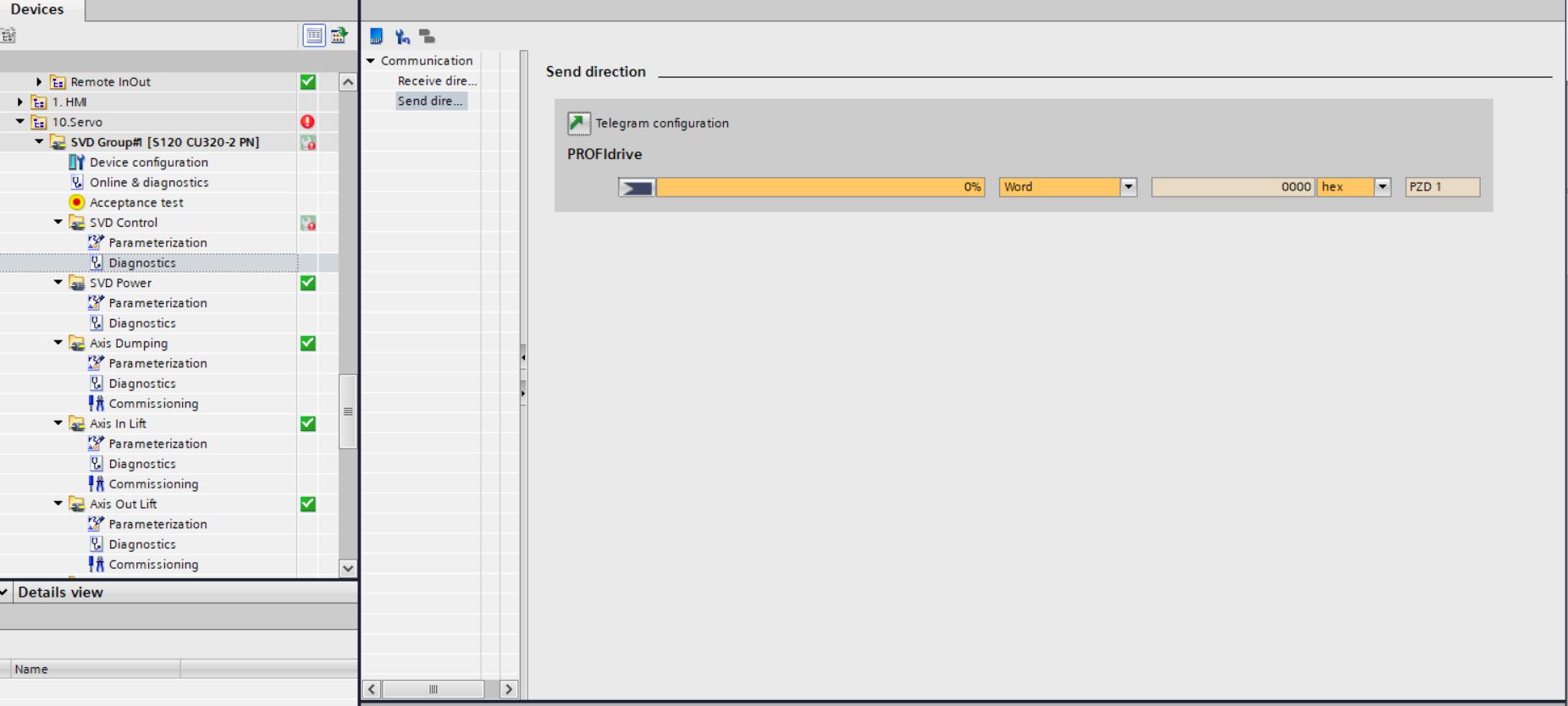The width and height of the screenshot is (1568, 706).
Task: Collapse the Communication section
Action: click(x=371, y=61)
